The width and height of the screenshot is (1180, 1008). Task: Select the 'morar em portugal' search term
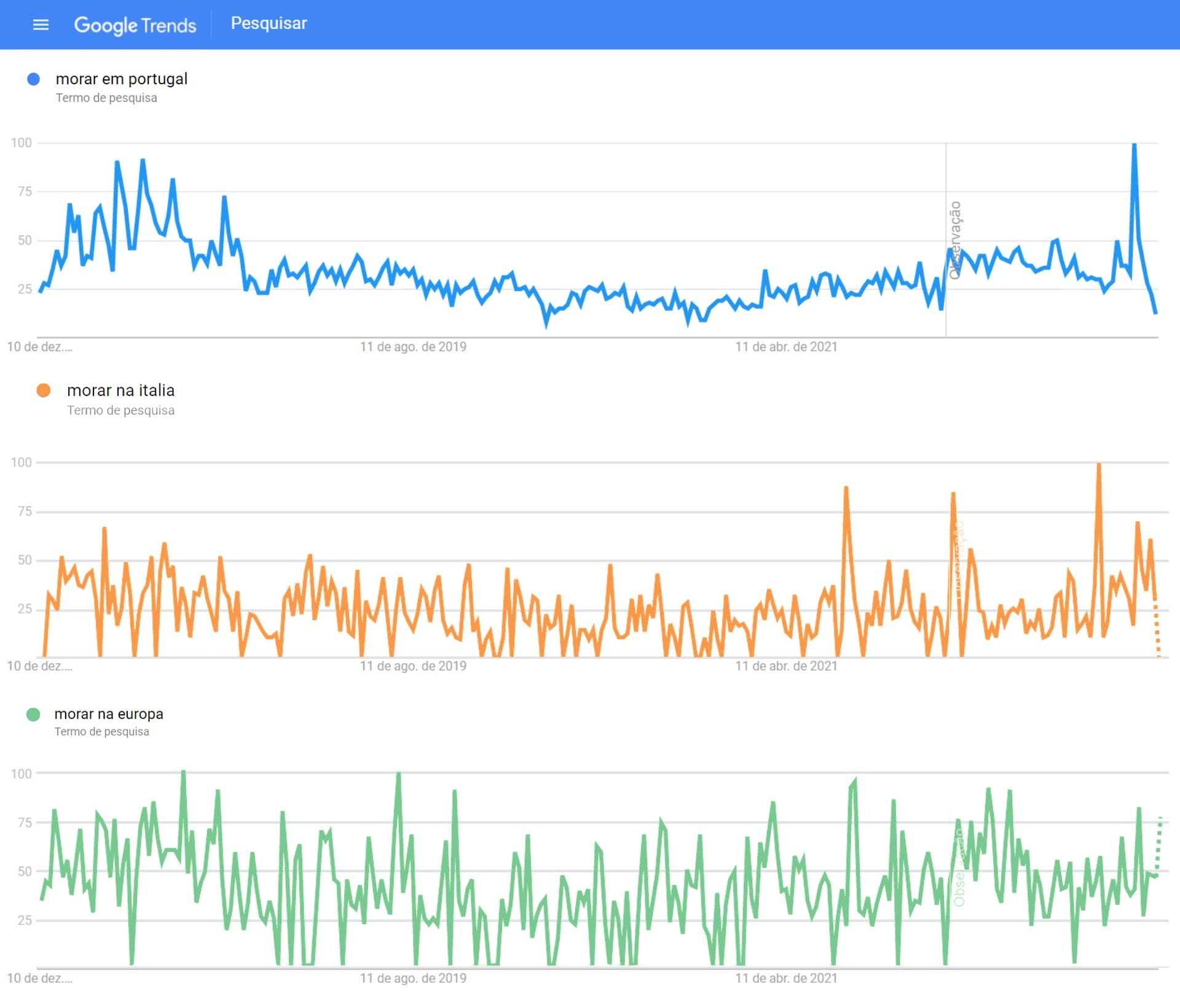click(x=122, y=79)
